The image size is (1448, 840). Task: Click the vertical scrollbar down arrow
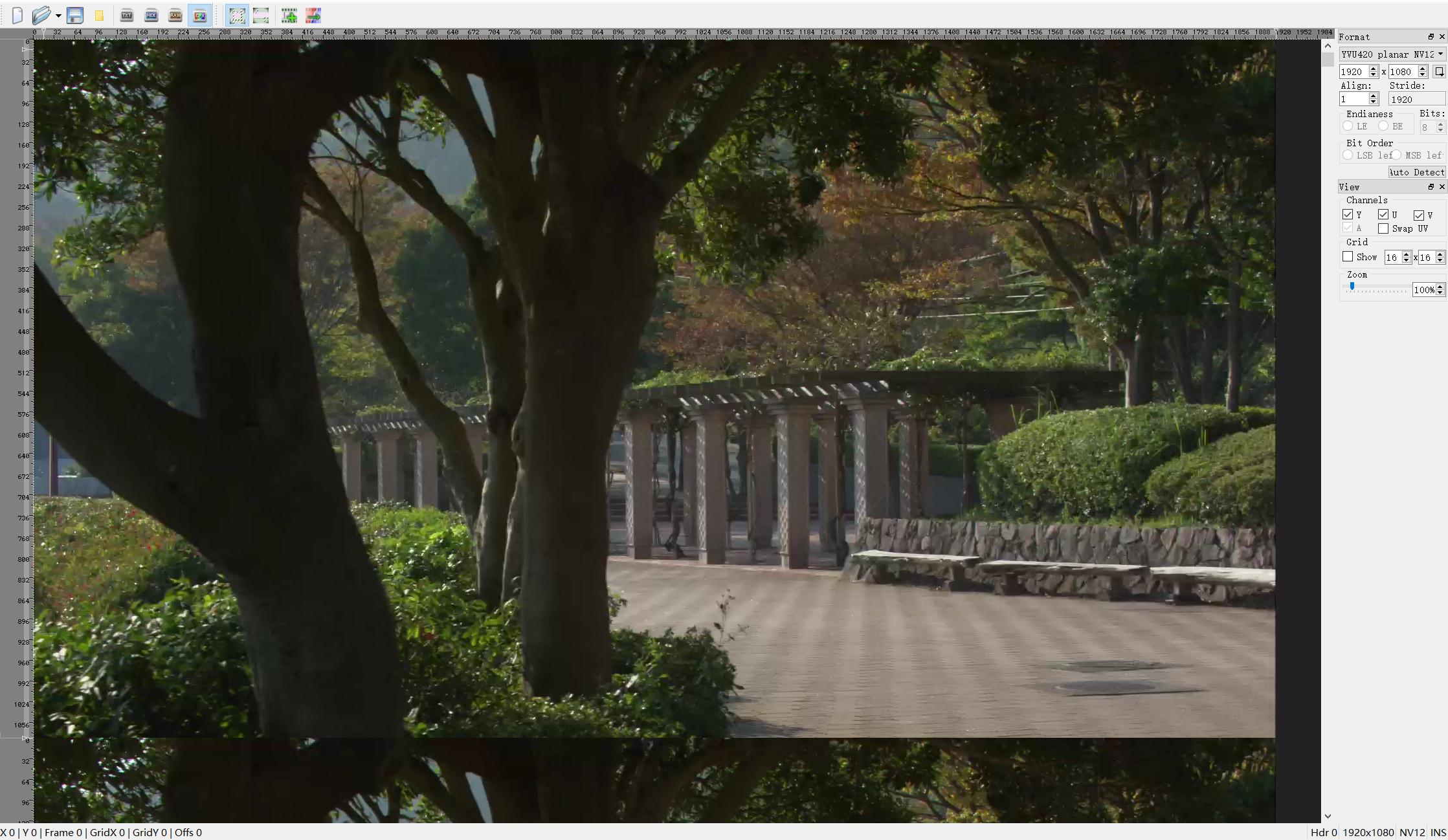pyautogui.click(x=1328, y=817)
